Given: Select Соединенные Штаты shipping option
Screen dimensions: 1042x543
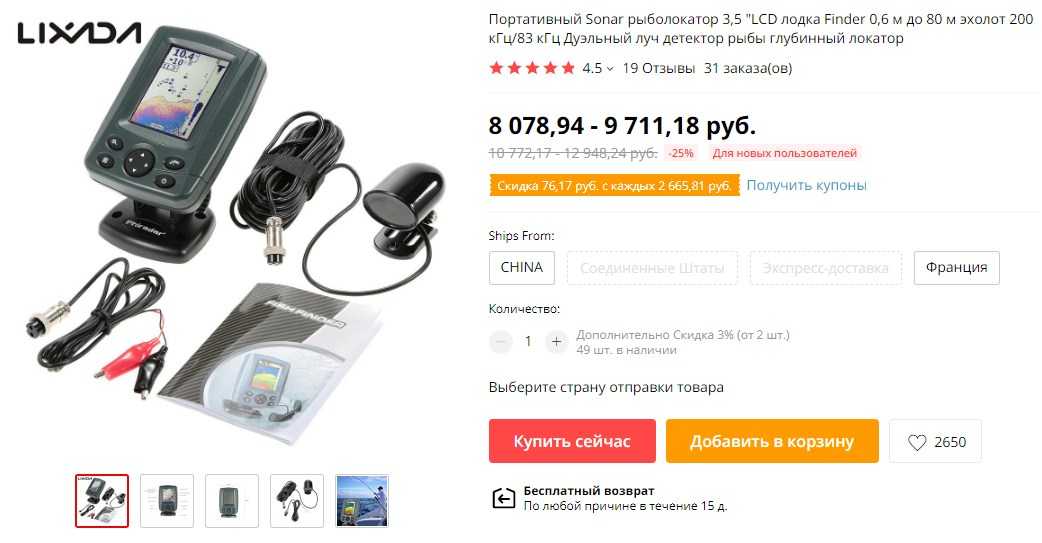Looking at the screenshot, I should pyautogui.click(x=652, y=268).
